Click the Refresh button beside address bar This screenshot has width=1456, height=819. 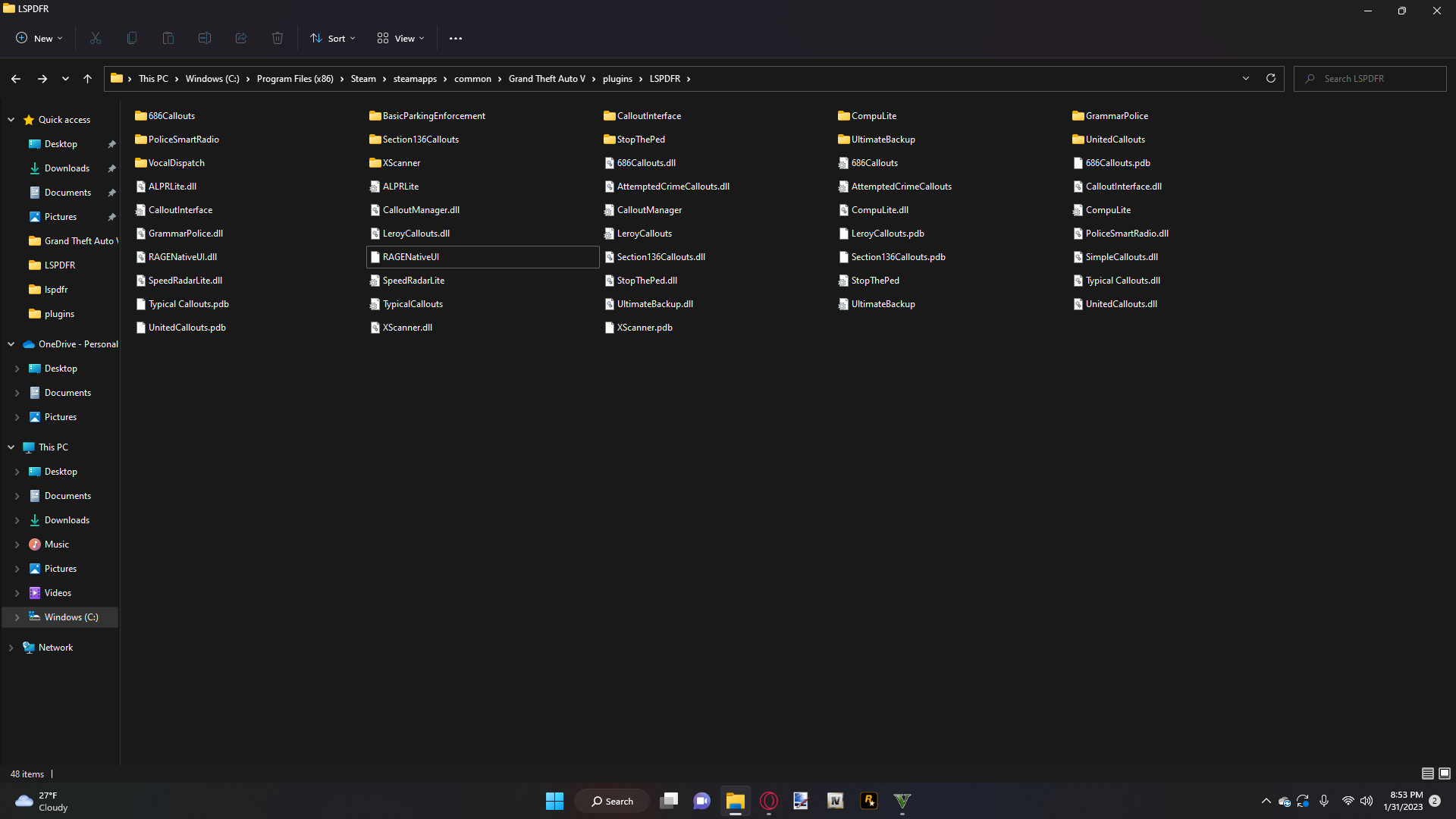(x=1271, y=78)
